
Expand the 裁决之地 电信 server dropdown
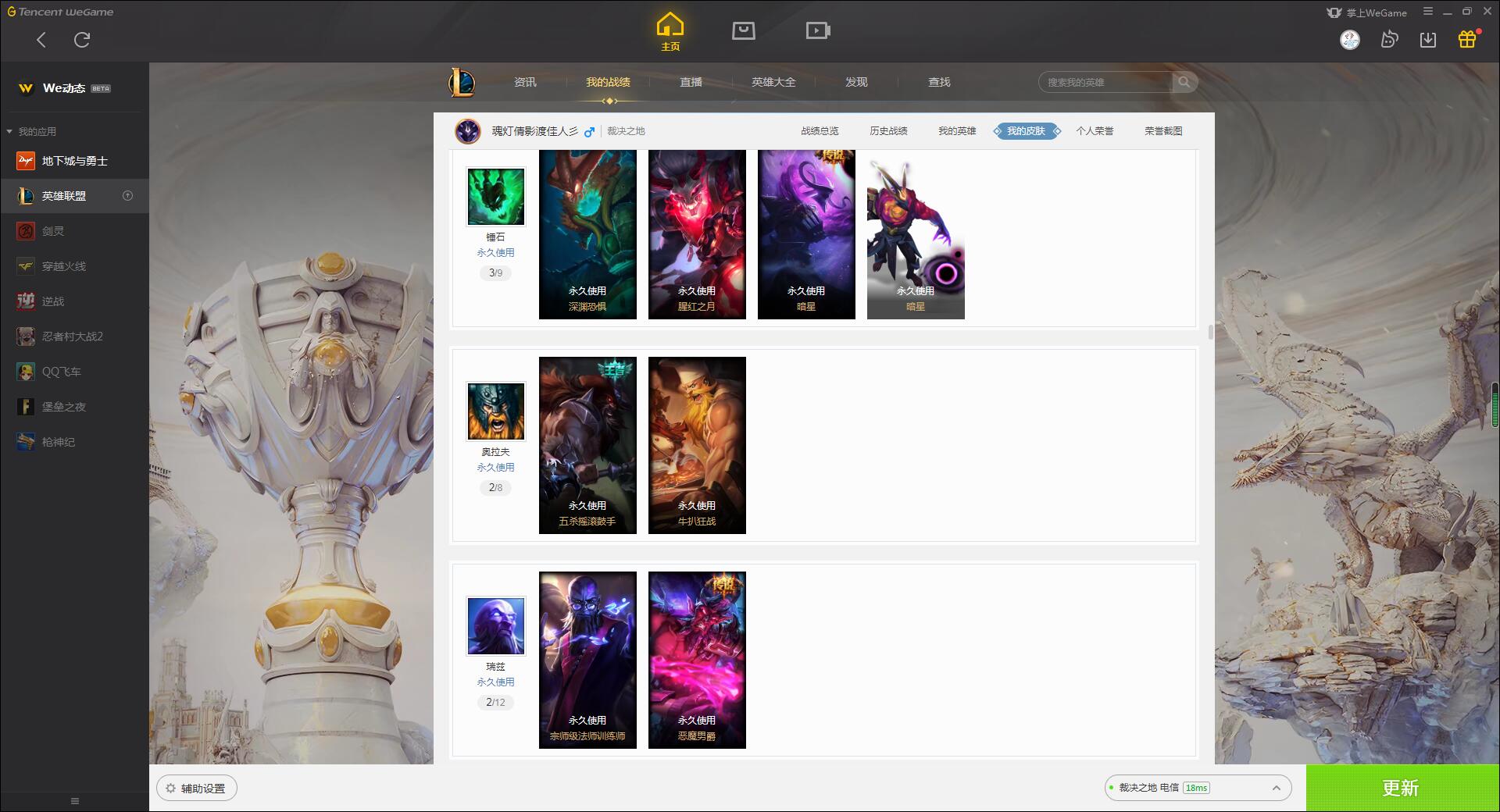point(1198,788)
